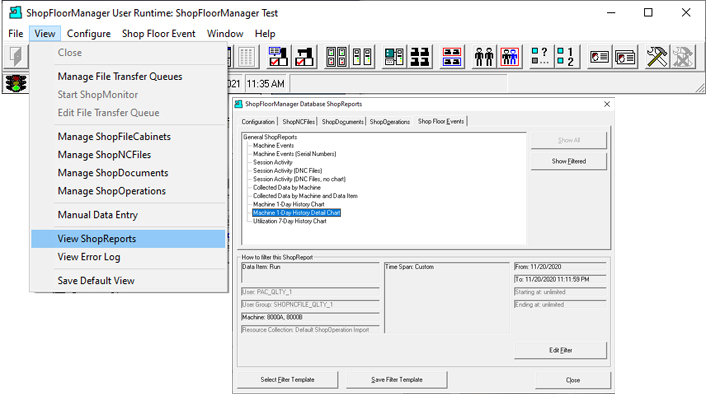Screen dimensions: 706x397
Task: Click the From: 11/20/2020 date field
Action: (x=560, y=267)
